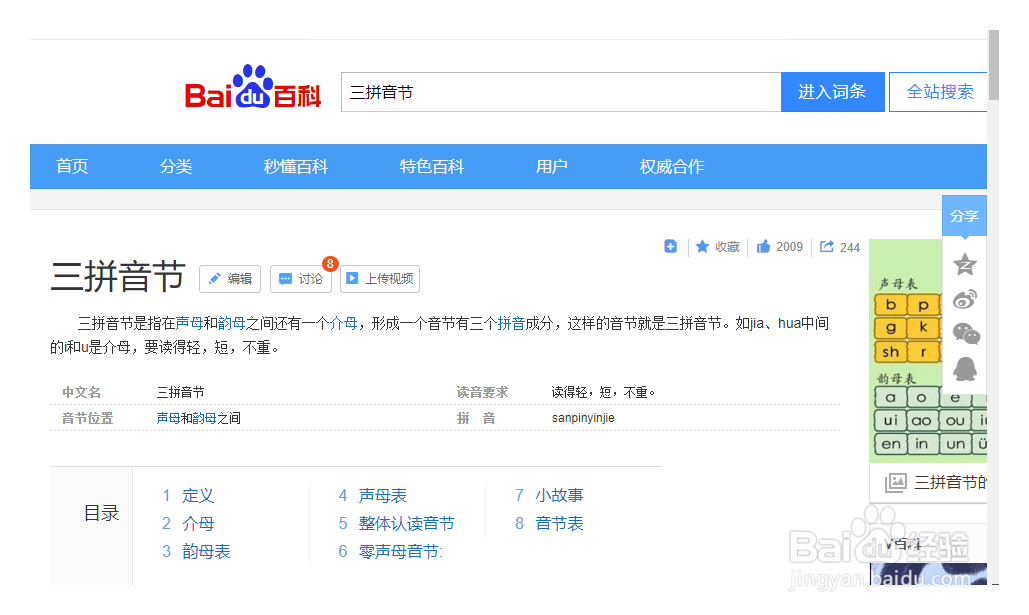Click the blue plus icon near 收藏
Image resolution: width=1029 pixels, height=615 pixels.
[x=670, y=246]
